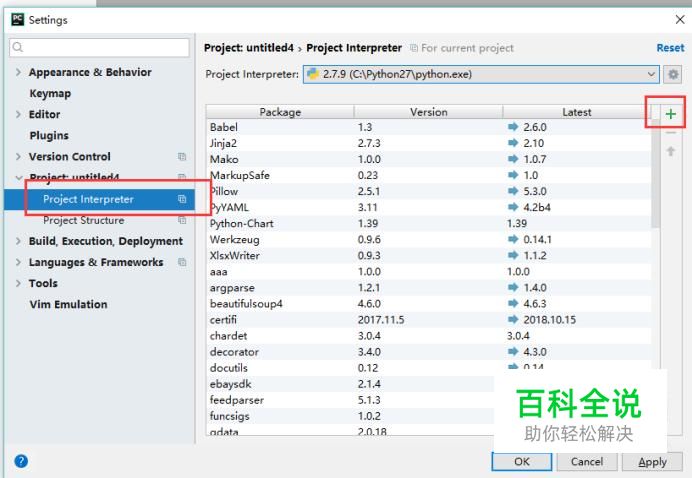Select Project Structure tree item
This screenshot has height=478, width=692.
click(83, 220)
